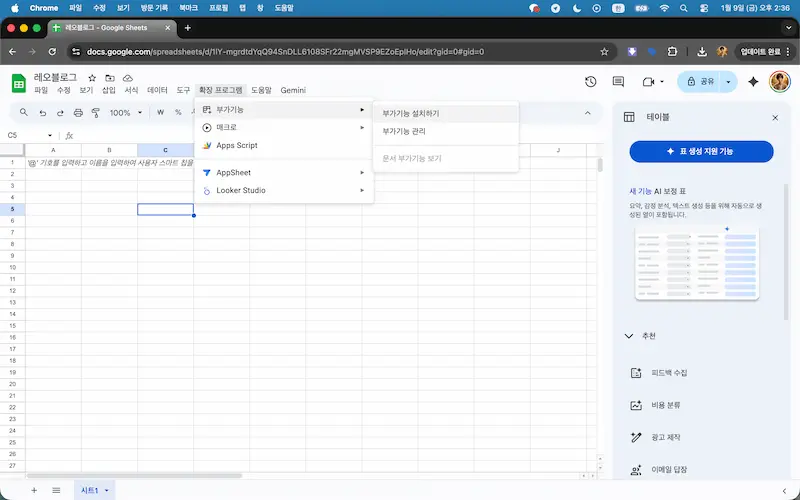
Task: Format as currency ₩ button
Action: [x=160, y=112]
